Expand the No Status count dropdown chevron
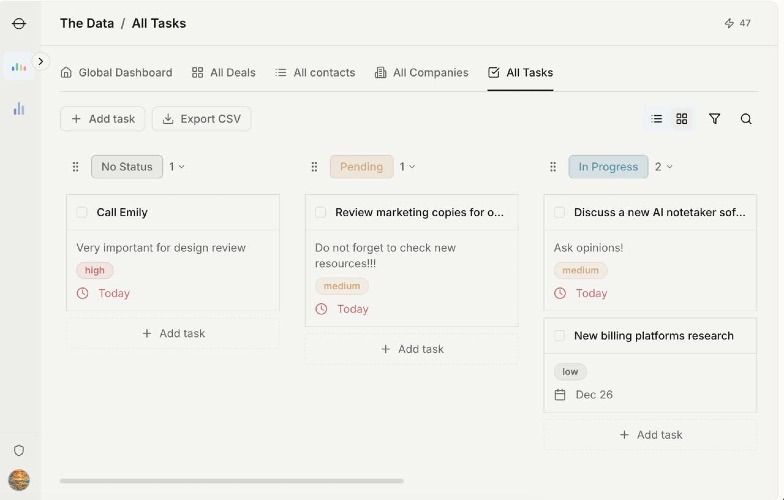The width and height of the screenshot is (784, 500). click(x=182, y=166)
